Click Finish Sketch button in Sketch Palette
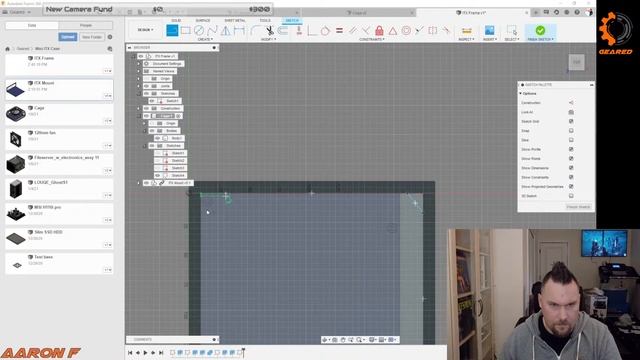 pyautogui.click(x=578, y=207)
